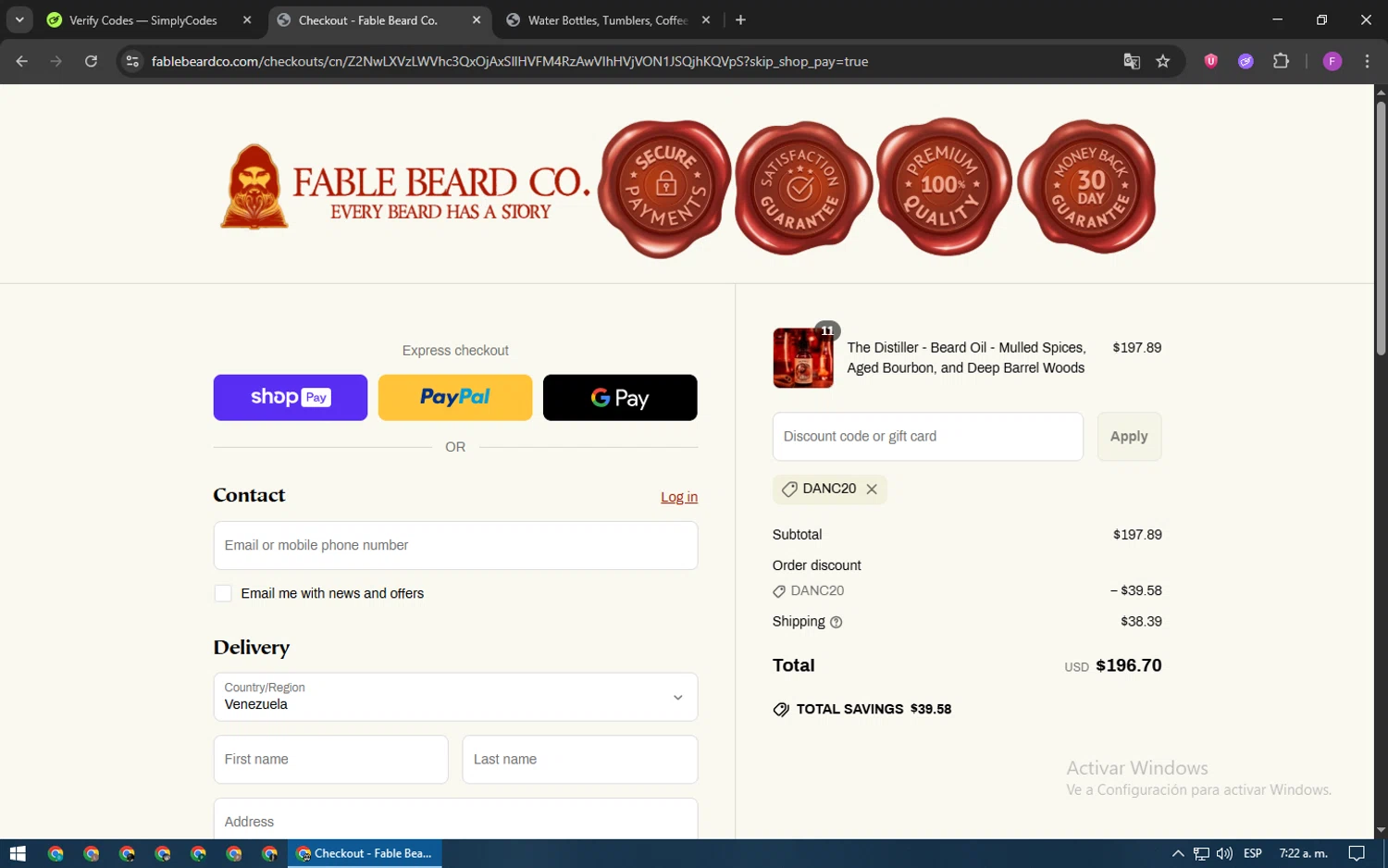Pay with Google Pay
This screenshot has height=868, width=1388.
(620, 398)
